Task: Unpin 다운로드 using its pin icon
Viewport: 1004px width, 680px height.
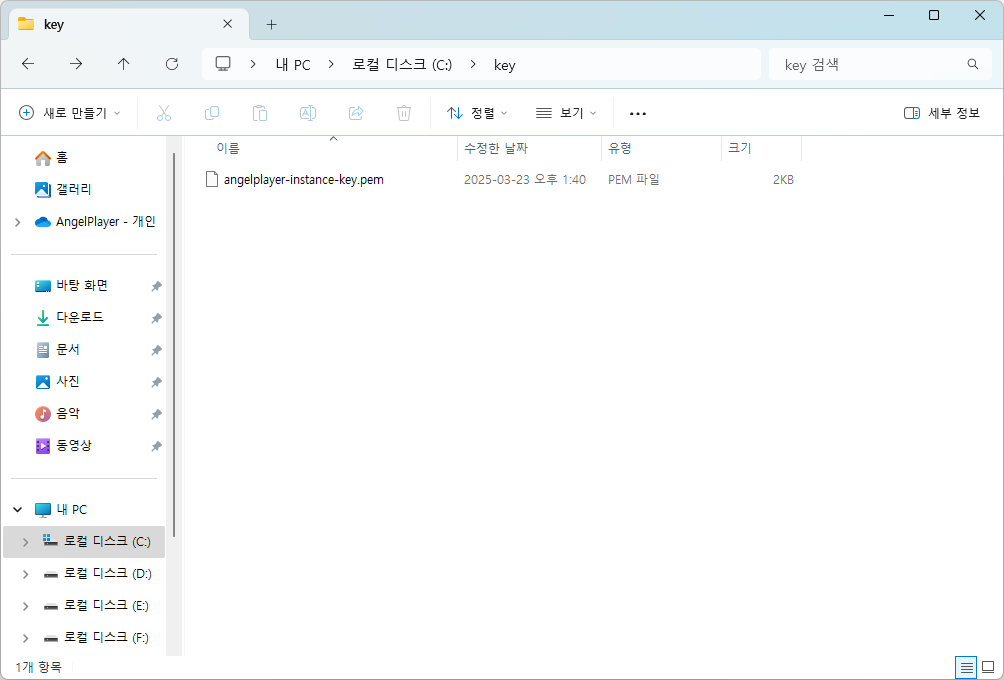Action: [x=156, y=318]
